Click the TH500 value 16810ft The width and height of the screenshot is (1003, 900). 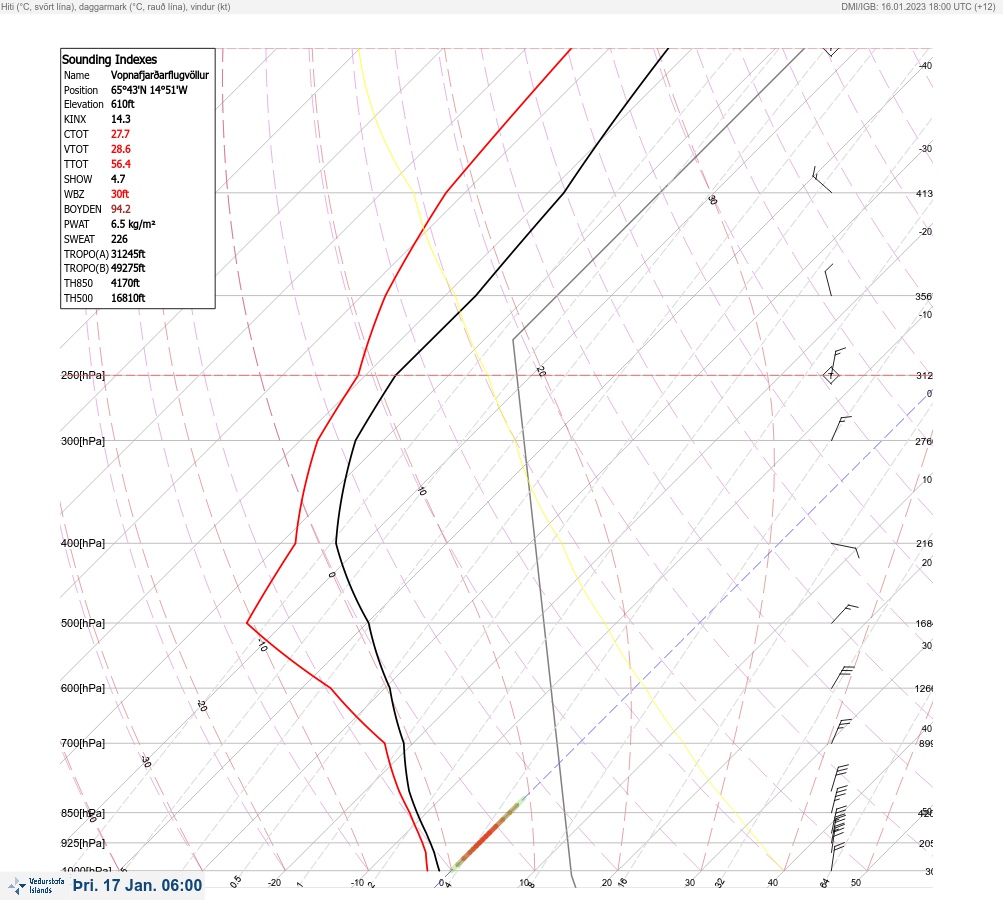[x=128, y=298]
